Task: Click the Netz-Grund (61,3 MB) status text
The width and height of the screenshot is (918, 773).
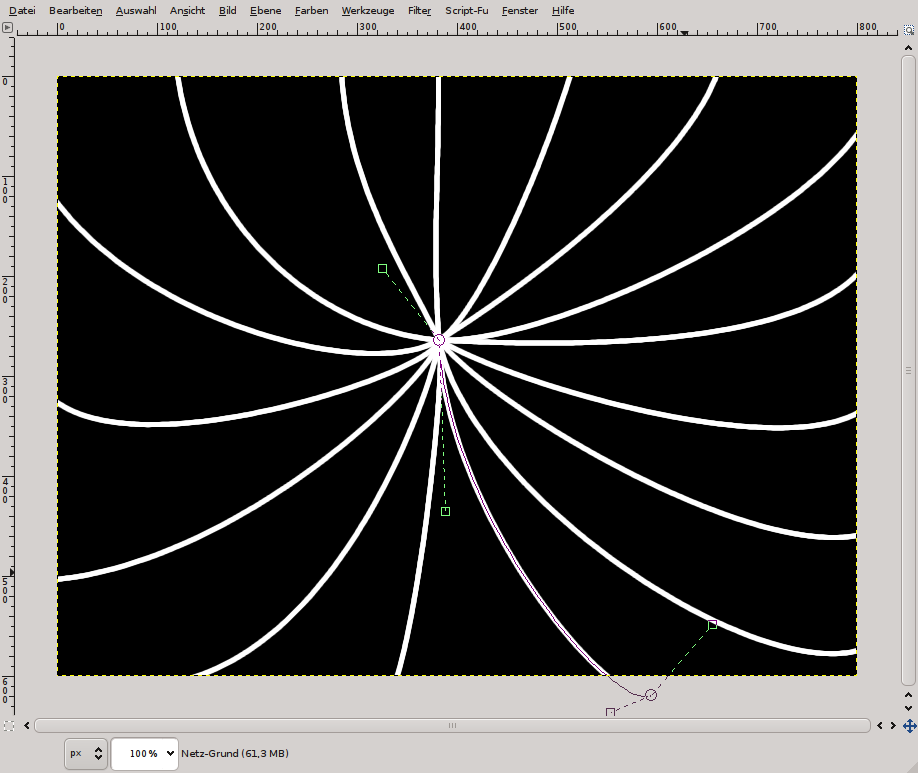Action: (x=235, y=754)
